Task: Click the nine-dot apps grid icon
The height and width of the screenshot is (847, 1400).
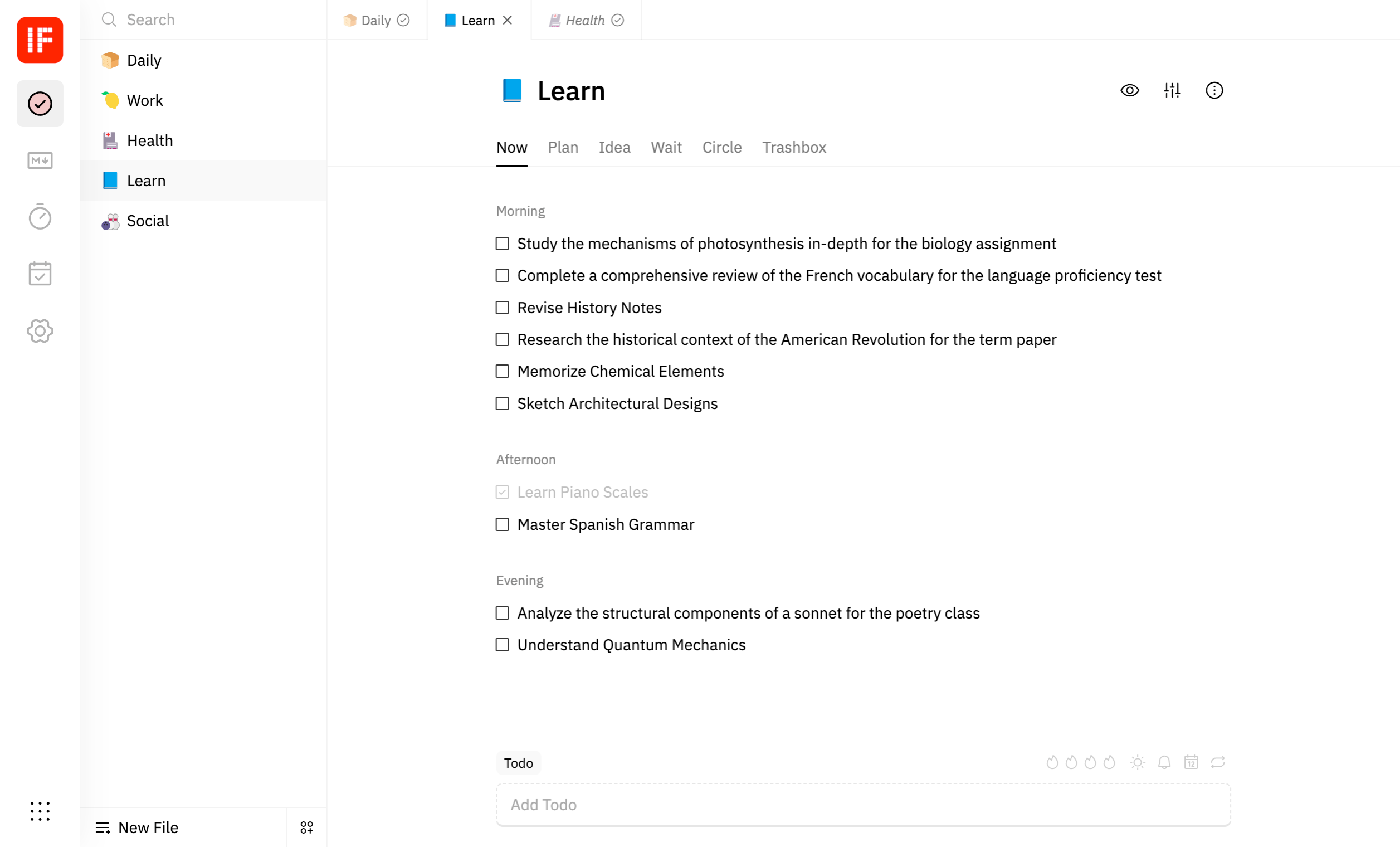Action: click(x=40, y=811)
